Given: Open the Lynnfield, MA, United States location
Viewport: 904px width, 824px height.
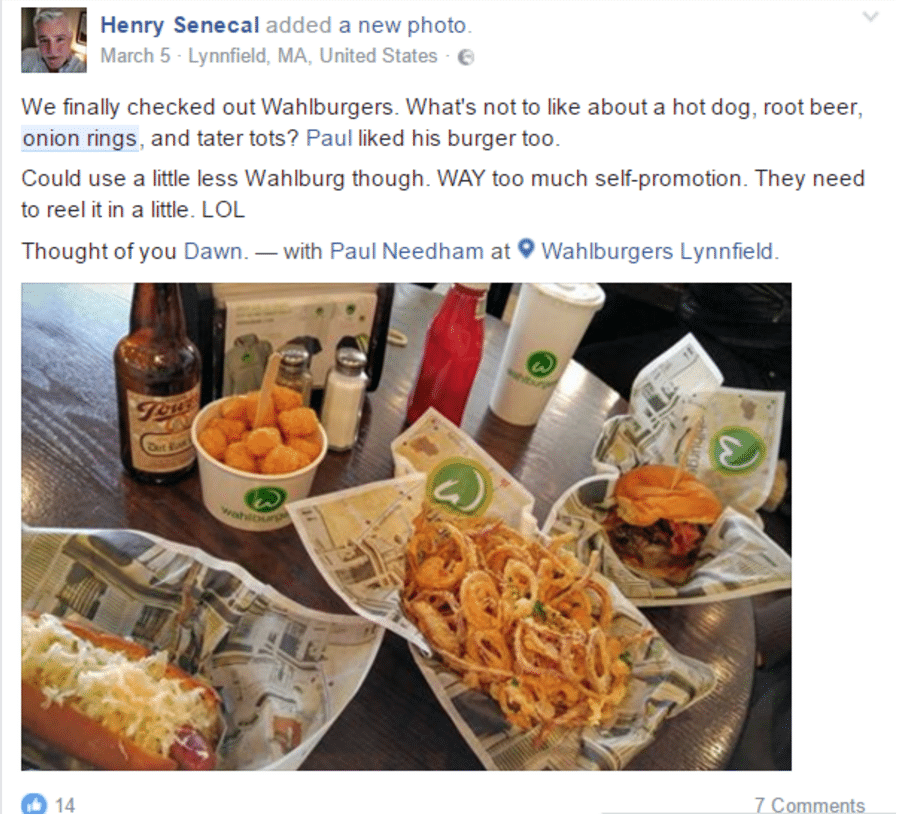Looking at the screenshot, I should 313,56.
